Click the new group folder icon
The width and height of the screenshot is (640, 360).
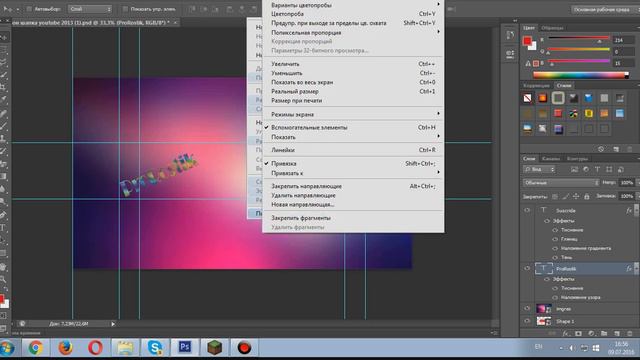(604, 333)
